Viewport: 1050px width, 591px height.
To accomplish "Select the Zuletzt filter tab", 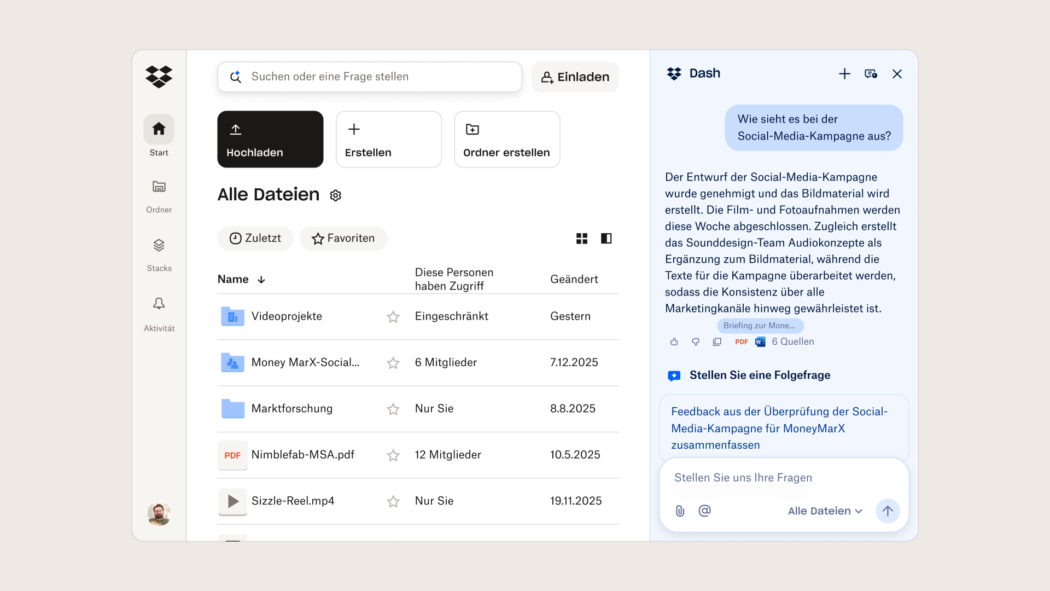I will (255, 239).
